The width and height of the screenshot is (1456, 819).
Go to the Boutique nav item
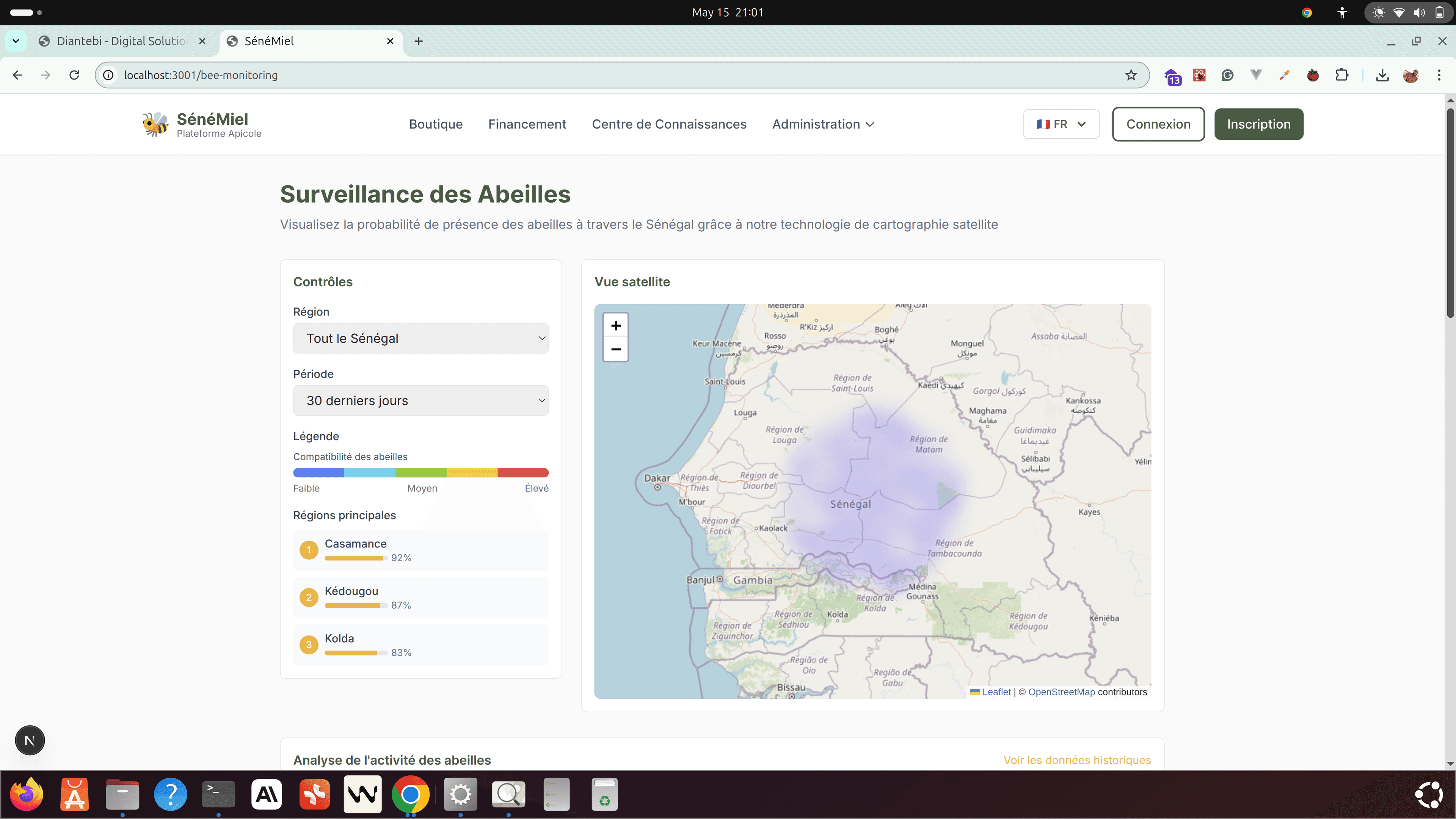click(x=435, y=124)
